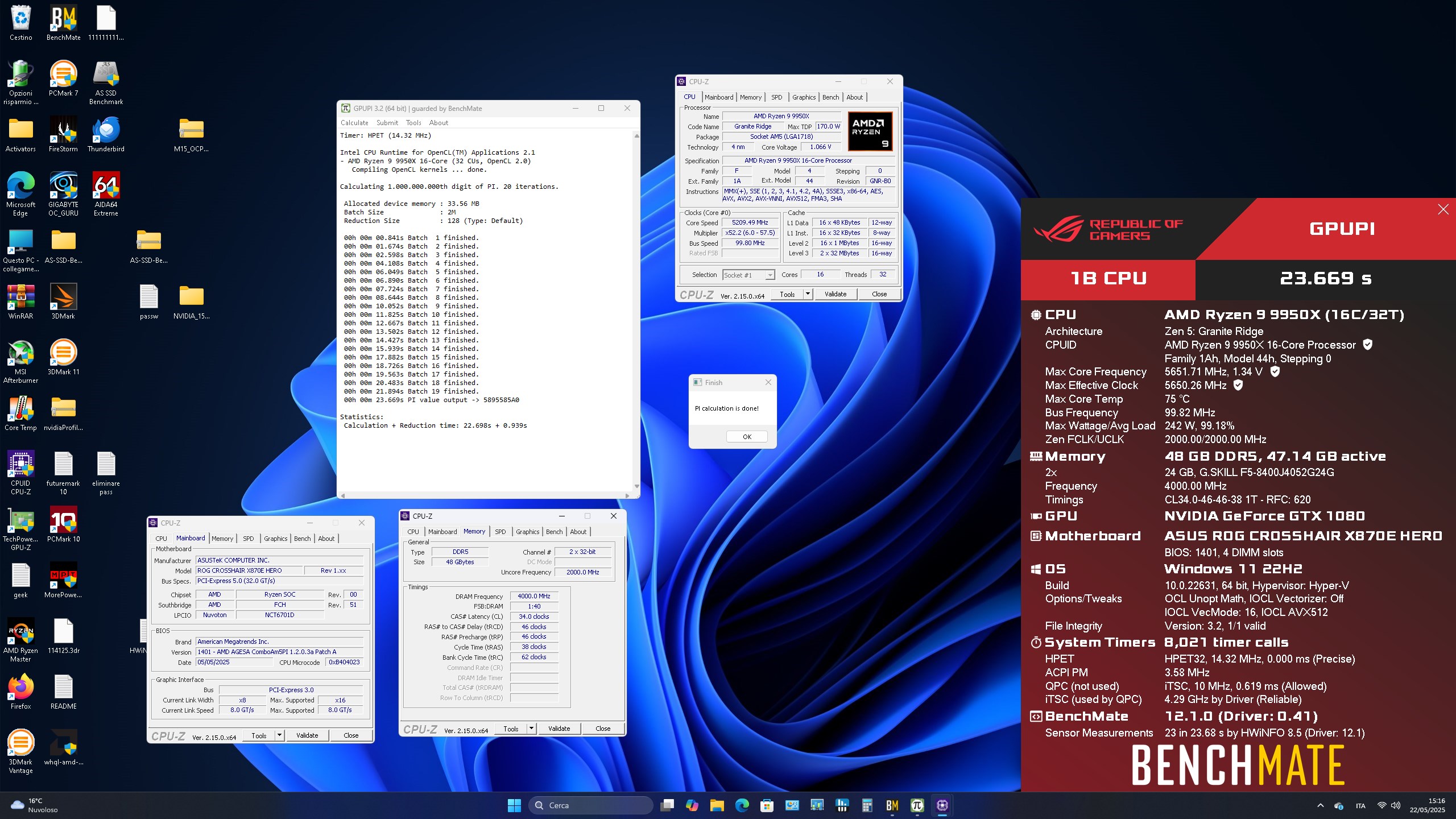Click the Cerca taskbar search field
Screen dimensions: 1456x819
[590, 805]
